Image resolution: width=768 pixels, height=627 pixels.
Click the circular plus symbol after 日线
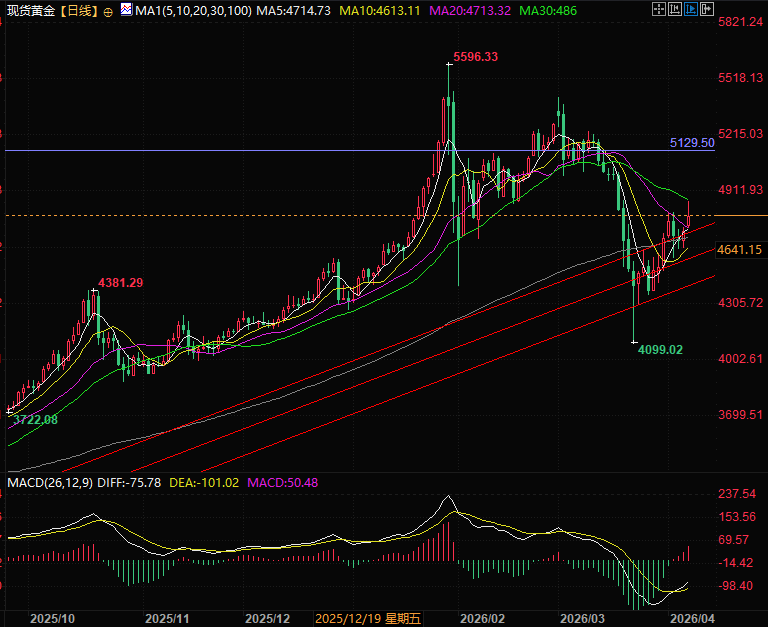[108, 12]
